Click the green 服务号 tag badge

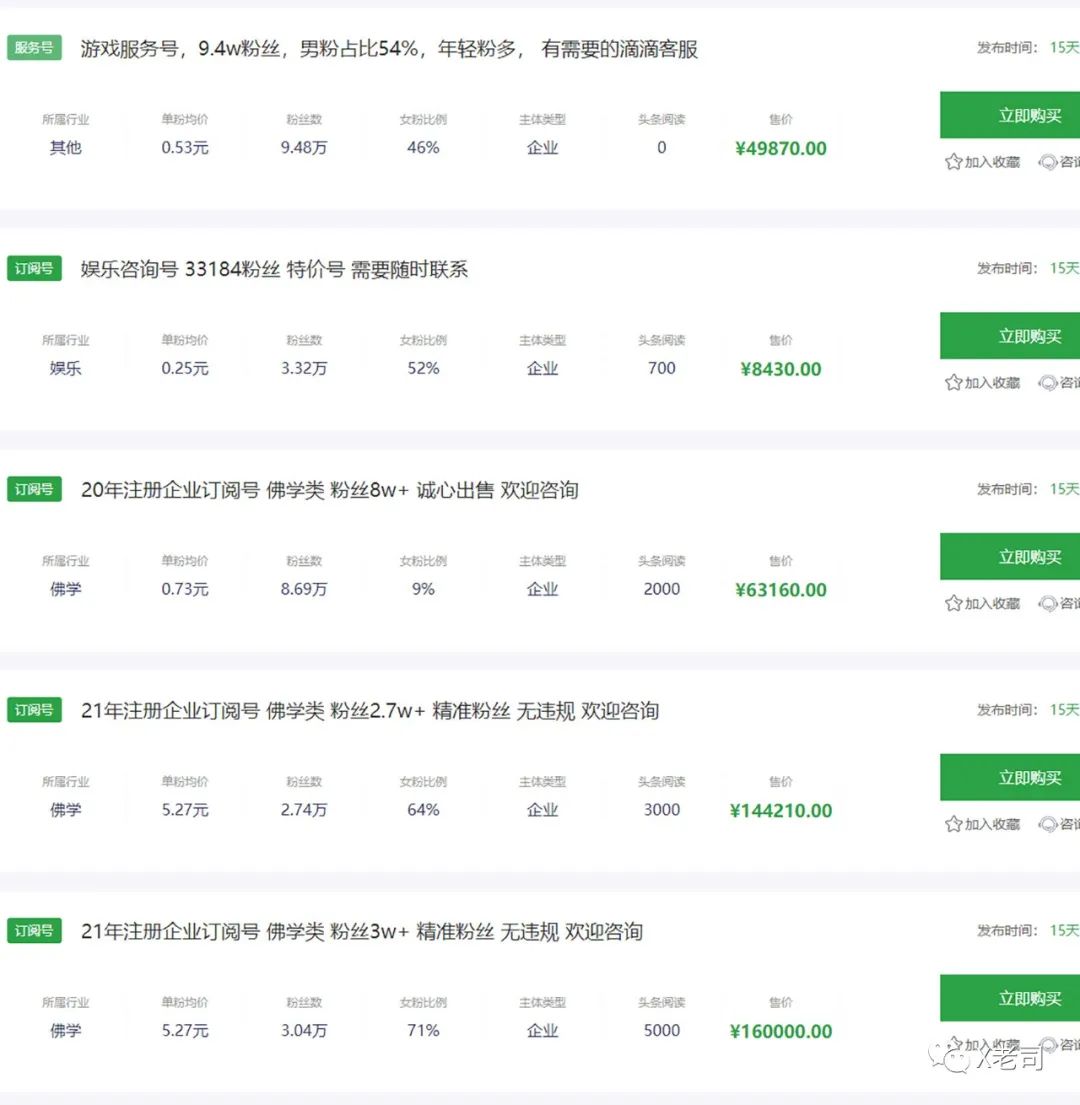coord(34,48)
